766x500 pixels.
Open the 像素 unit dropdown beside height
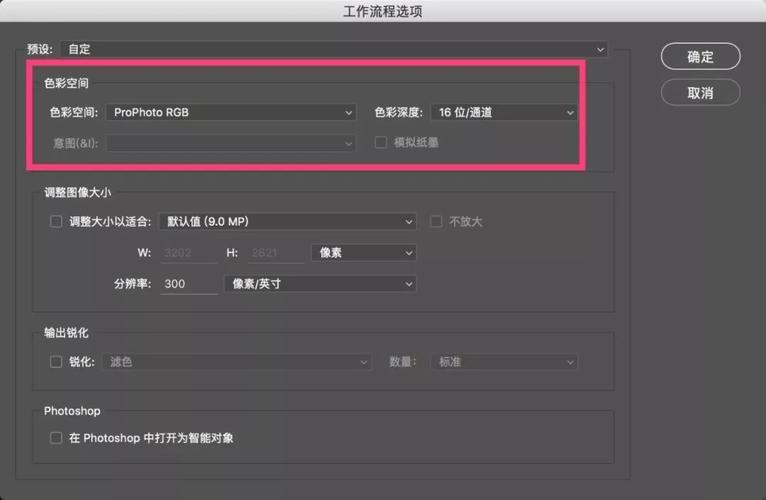364,254
